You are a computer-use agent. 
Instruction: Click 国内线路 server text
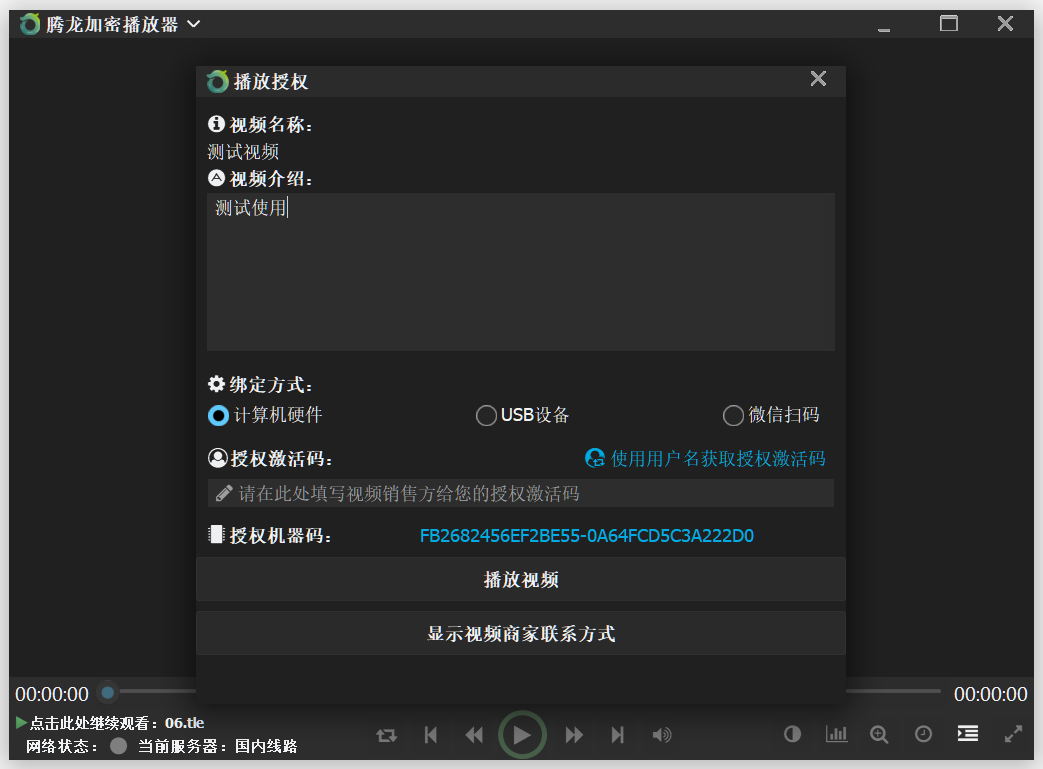[x=266, y=746]
